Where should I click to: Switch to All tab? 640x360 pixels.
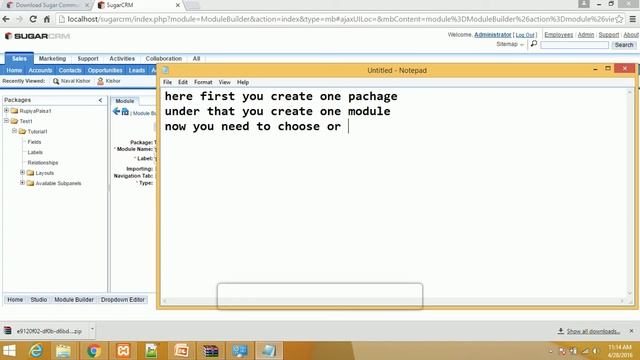coord(196,59)
